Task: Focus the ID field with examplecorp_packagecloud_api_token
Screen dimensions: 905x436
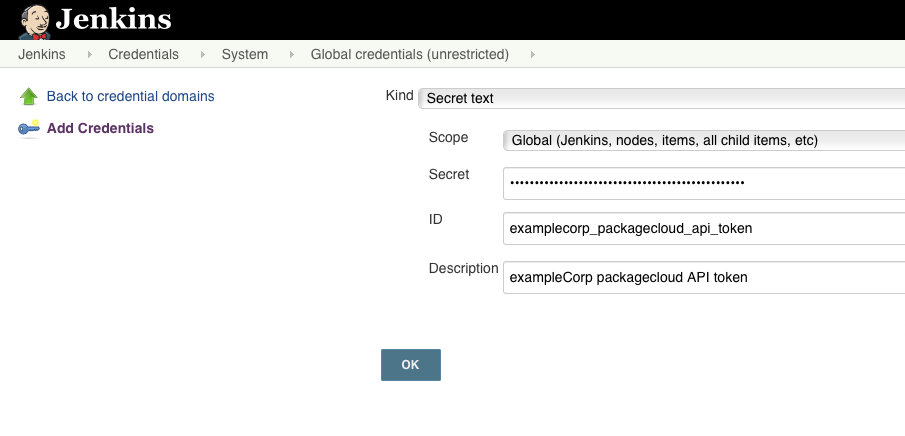Action: 704,228
